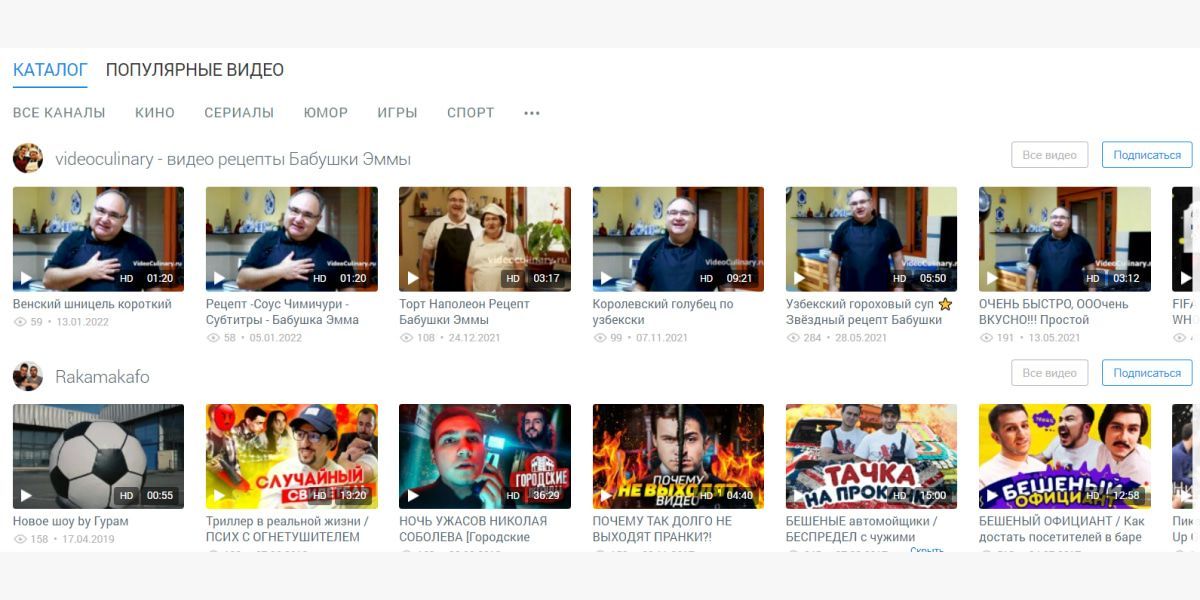This screenshot has height=600, width=1200.
Task: Open the Венский шницель короткий title link
Action: tap(92, 304)
